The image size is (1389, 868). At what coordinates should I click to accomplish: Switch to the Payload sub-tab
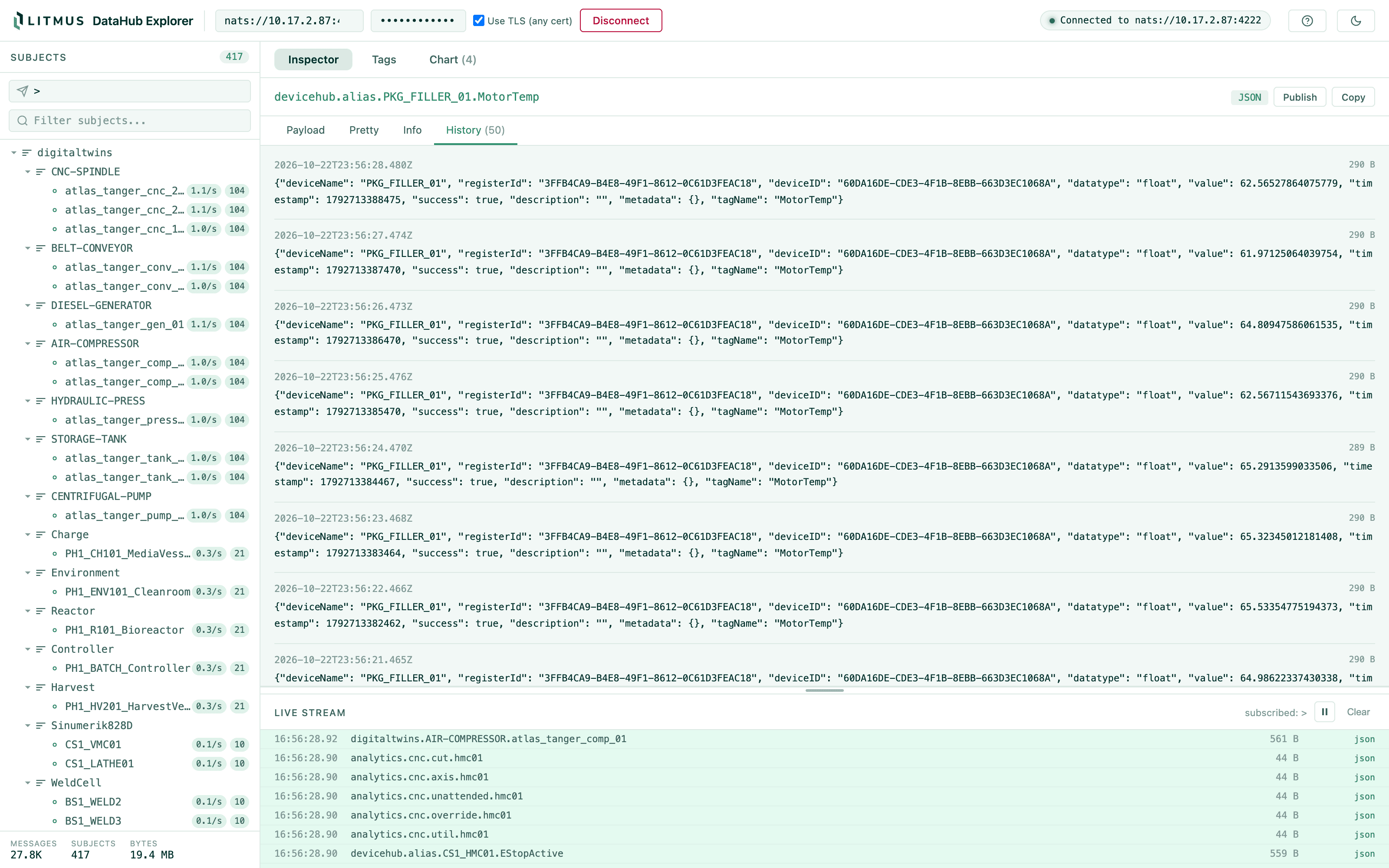pyautogui.click(x=305, y=130)
